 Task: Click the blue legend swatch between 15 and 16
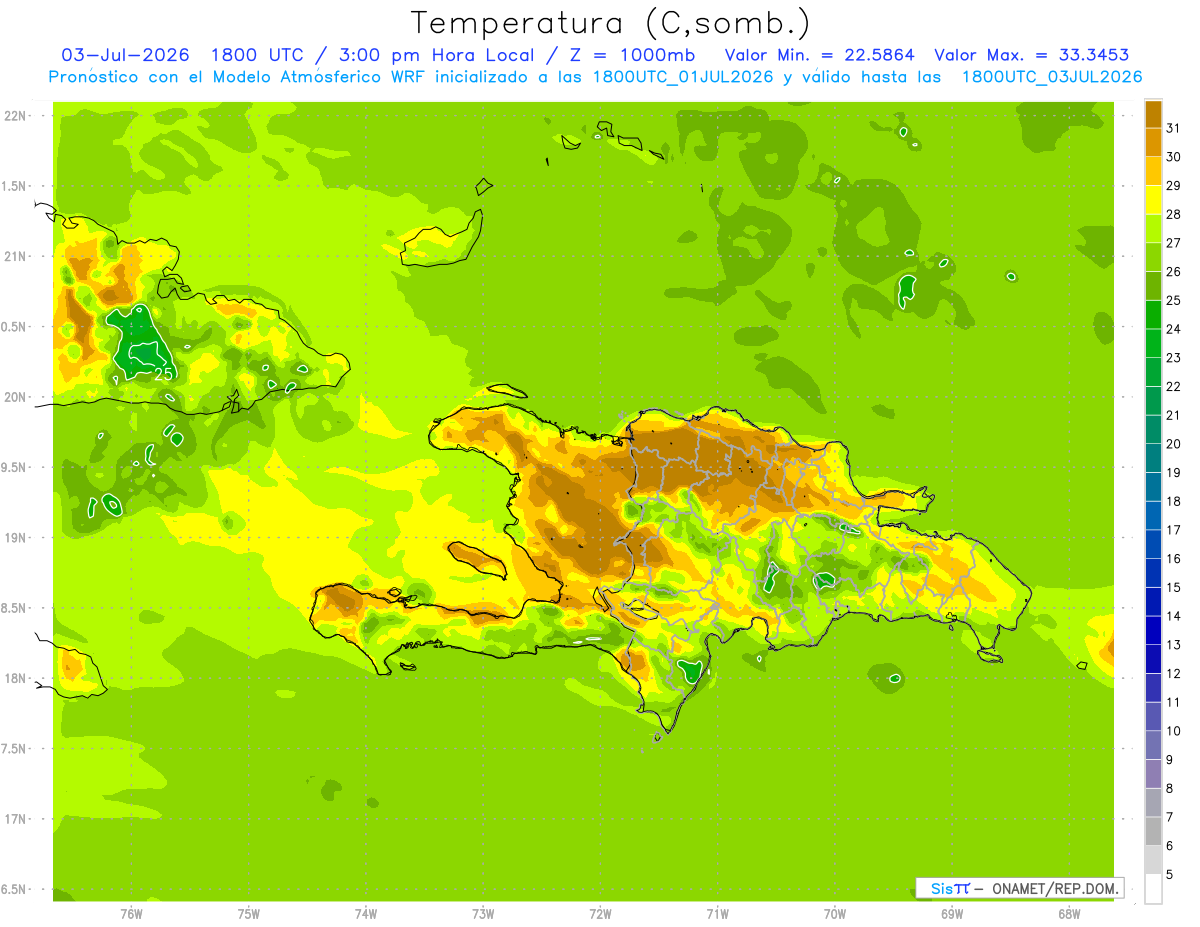coord(1153,573)
